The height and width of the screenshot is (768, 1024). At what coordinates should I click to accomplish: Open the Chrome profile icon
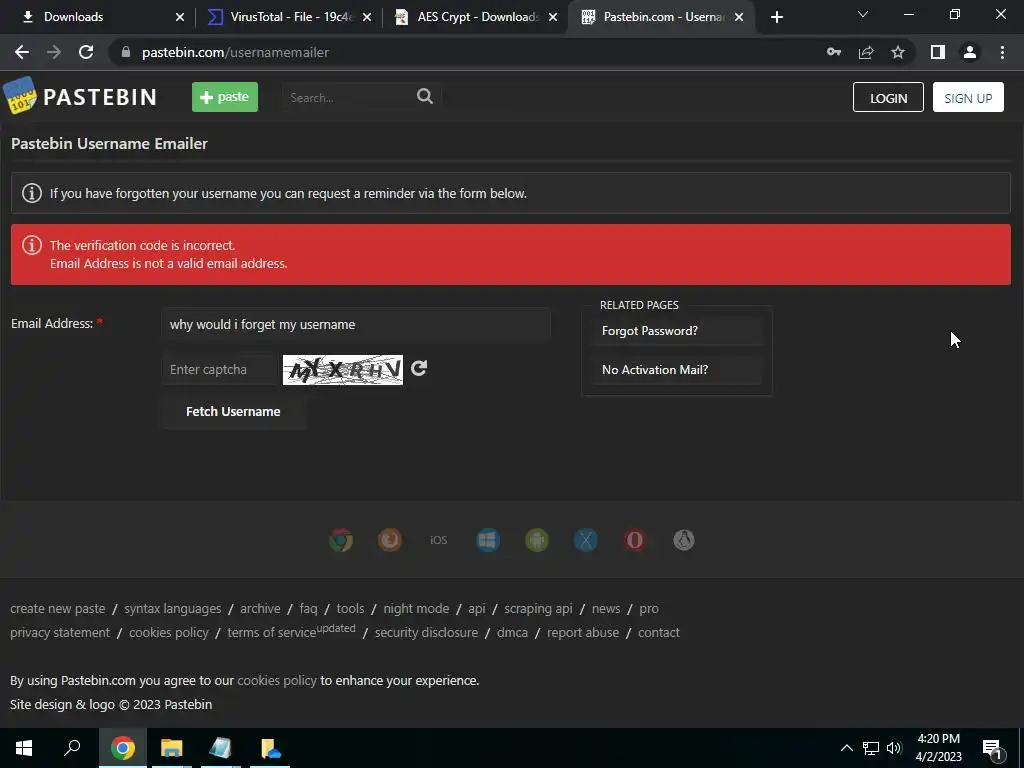point(970,52)
